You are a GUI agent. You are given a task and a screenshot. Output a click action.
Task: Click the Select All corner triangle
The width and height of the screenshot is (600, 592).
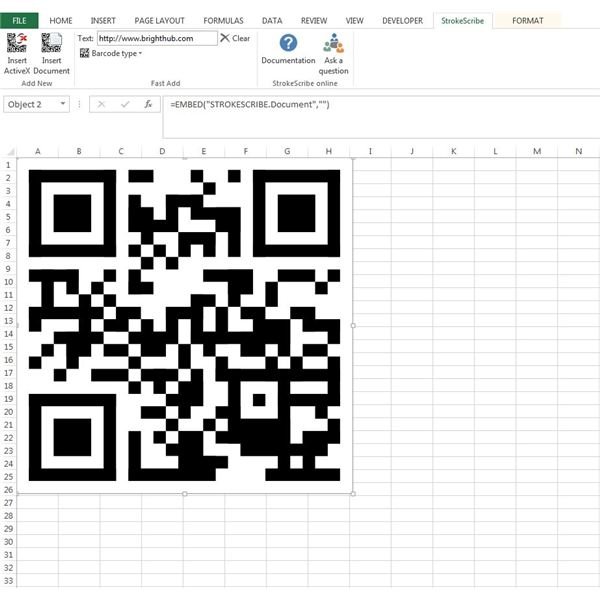click(11, 152)
